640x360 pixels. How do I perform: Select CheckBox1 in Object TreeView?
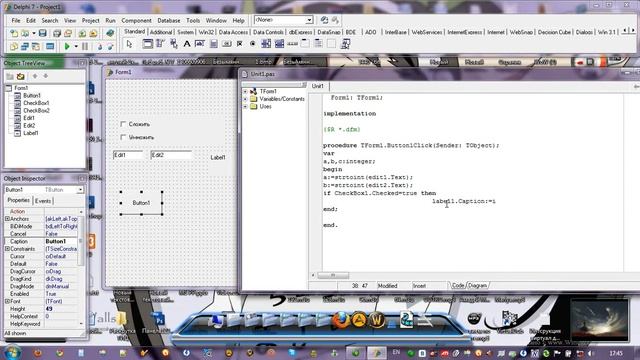pos(36,103)
